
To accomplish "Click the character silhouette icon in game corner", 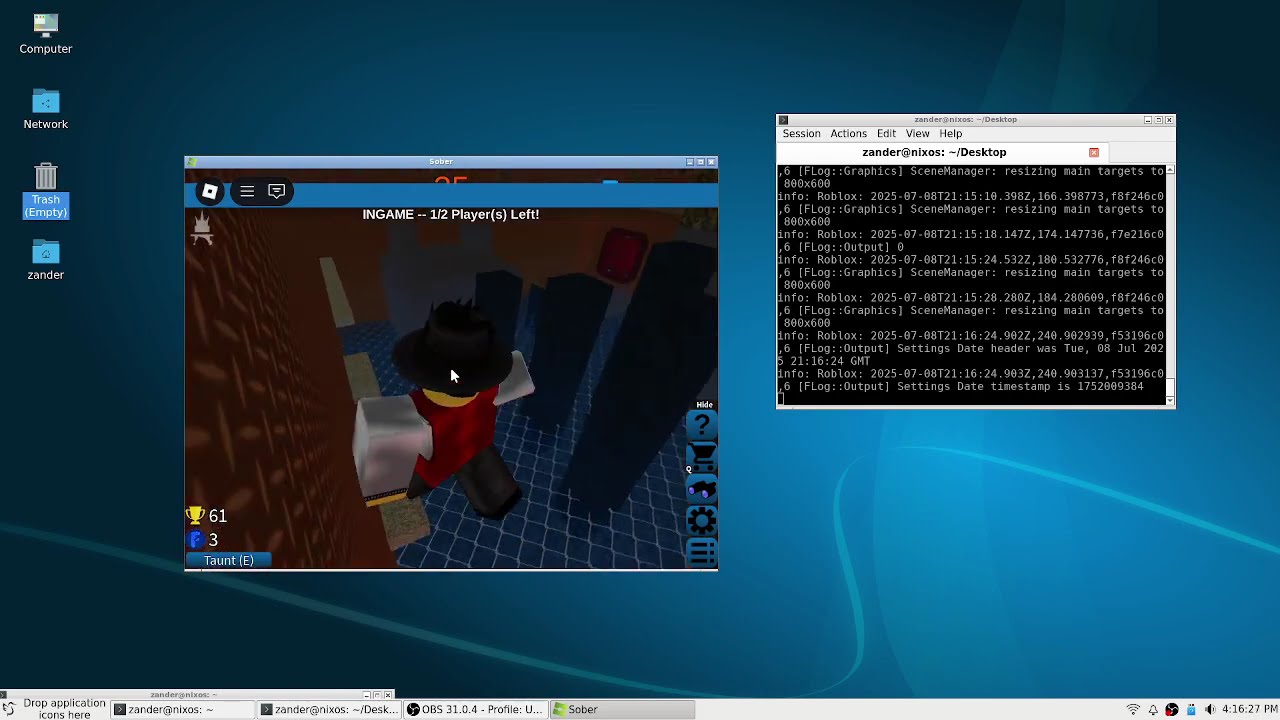I will pos(202,229).
